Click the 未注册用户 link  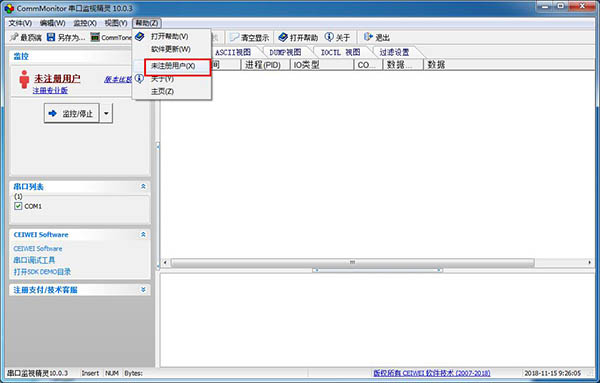pyautogui.click(x=57, y=78)
